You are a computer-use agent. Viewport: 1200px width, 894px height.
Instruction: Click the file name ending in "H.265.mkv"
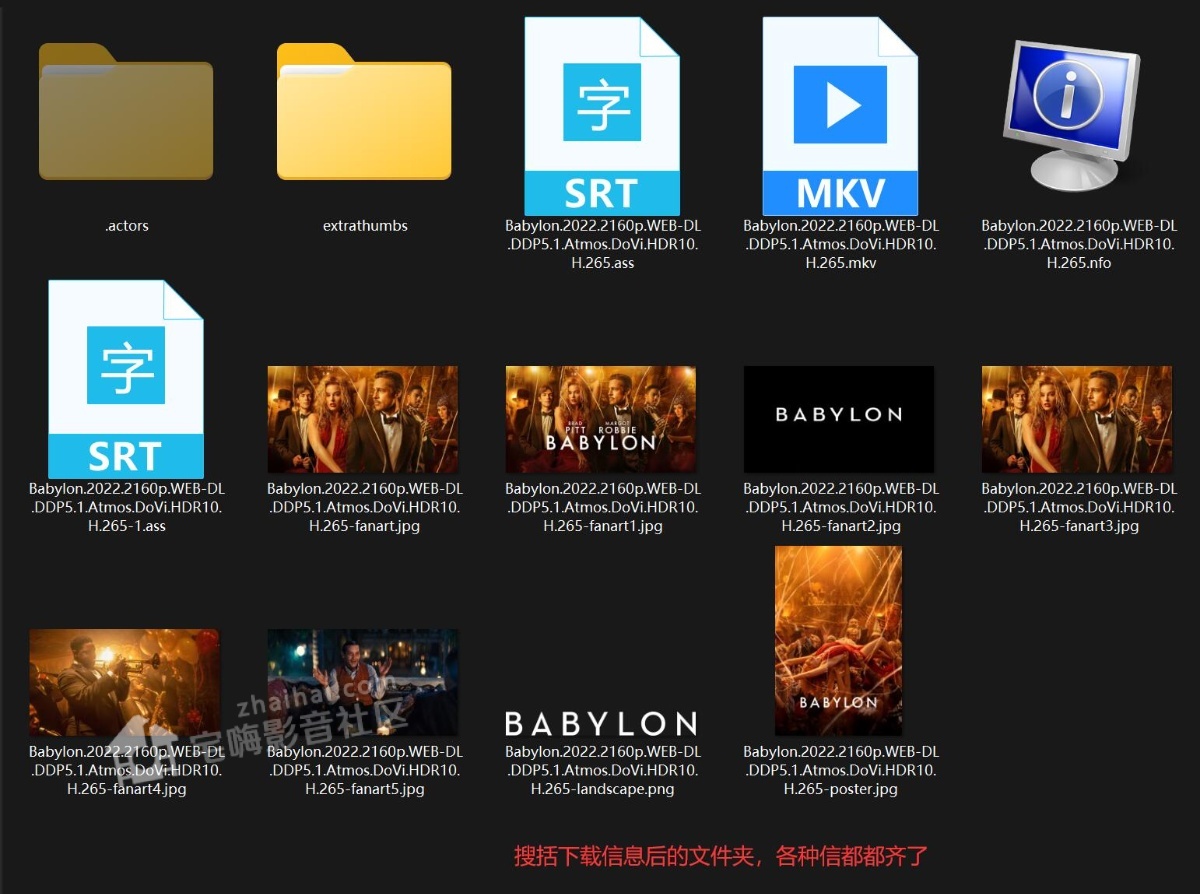tap(841, 244)
